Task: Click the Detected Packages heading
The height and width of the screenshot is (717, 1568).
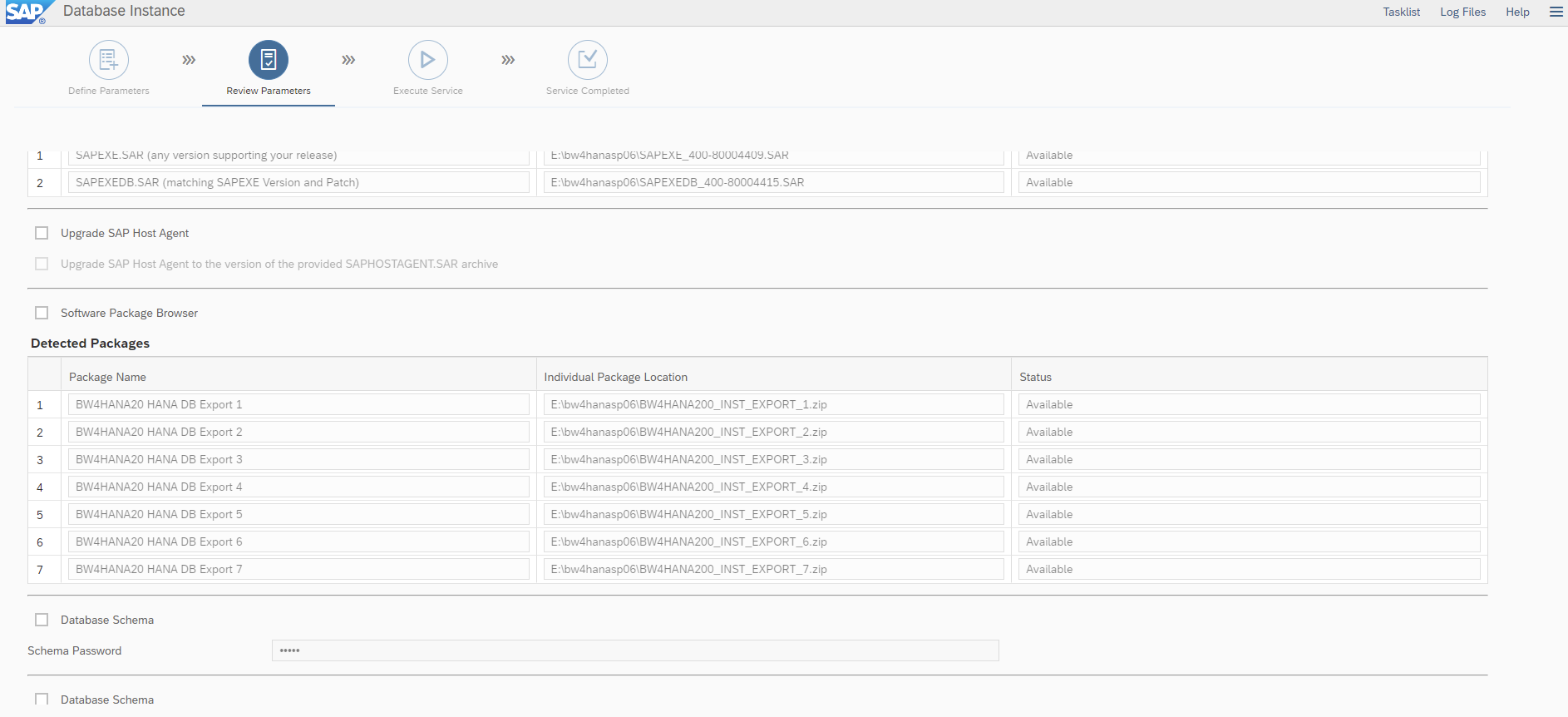Action: point(91,344)
